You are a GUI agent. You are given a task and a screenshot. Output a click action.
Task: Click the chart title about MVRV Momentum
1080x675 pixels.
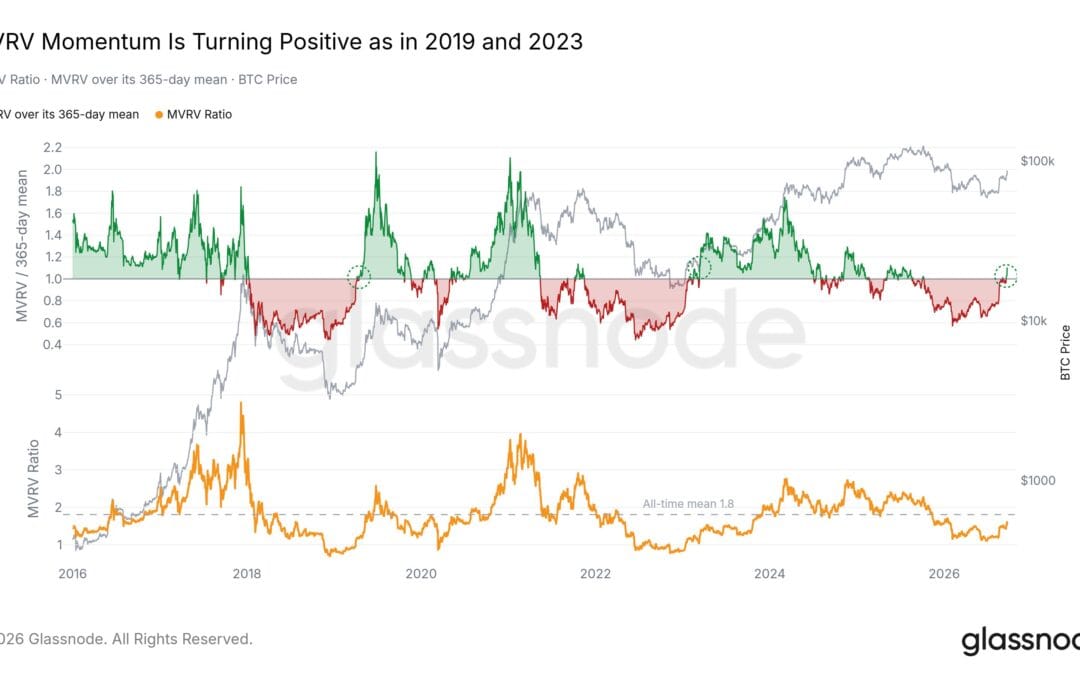291,42
